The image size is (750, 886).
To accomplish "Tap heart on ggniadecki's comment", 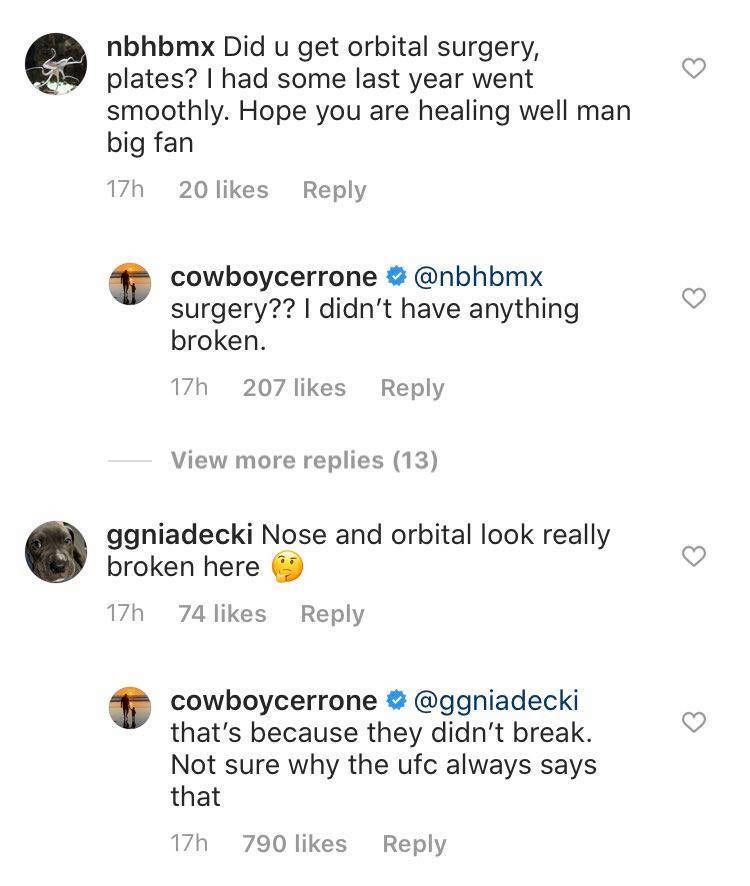I will 693,557.
